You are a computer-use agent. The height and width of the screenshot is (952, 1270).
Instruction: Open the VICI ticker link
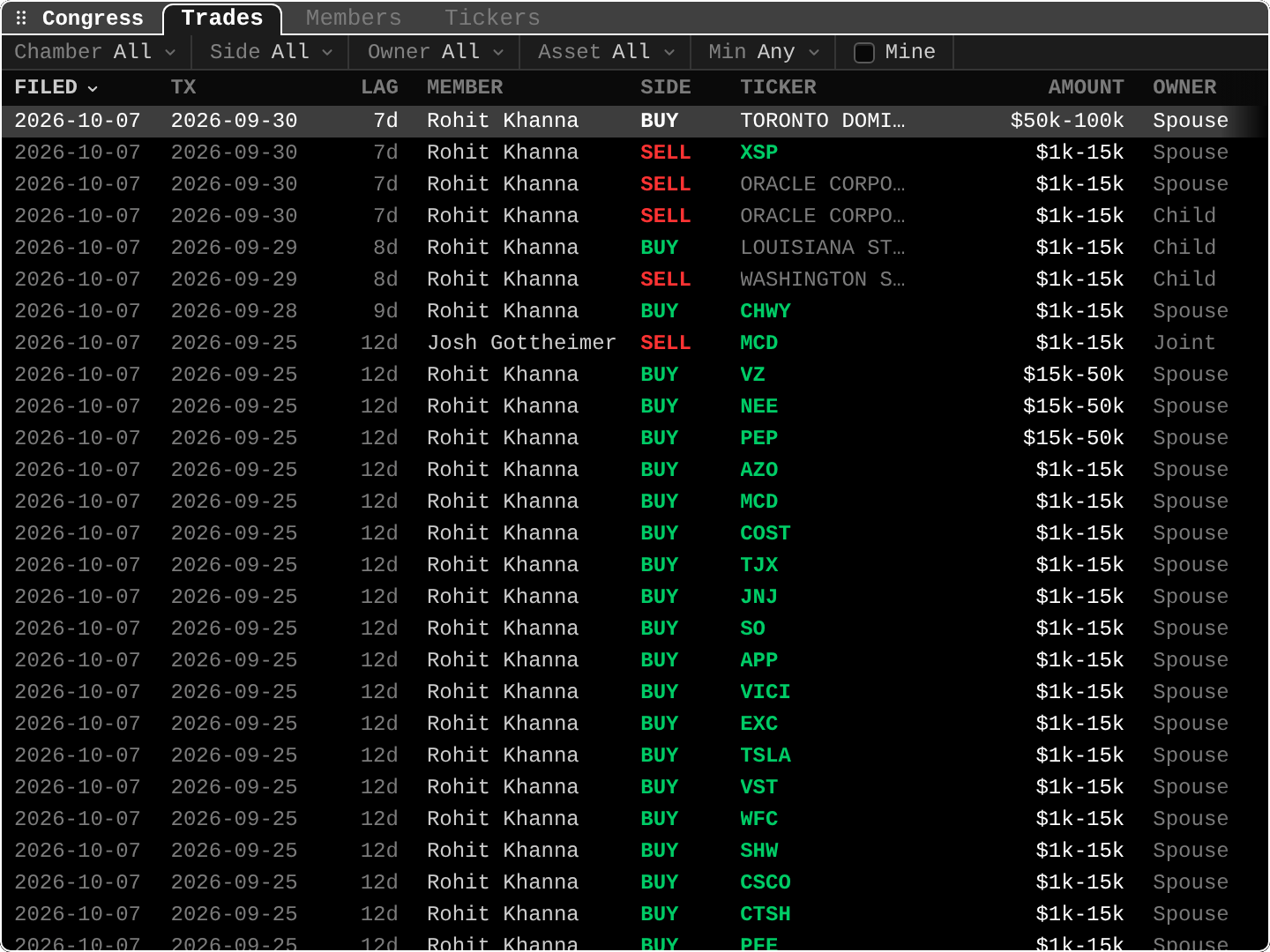pyautogui.click(x=766, y=692)
